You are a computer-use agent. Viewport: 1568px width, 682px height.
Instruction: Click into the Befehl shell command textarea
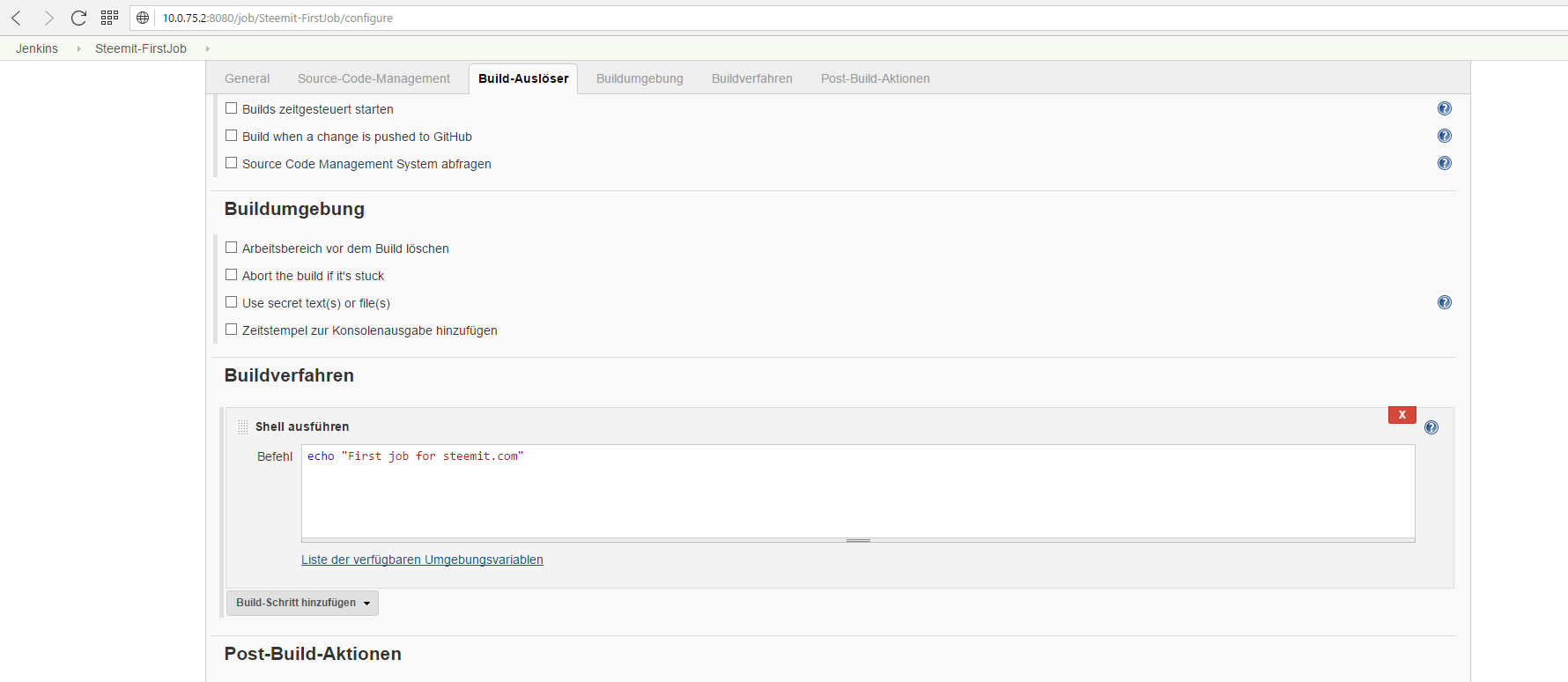point(858,491)
